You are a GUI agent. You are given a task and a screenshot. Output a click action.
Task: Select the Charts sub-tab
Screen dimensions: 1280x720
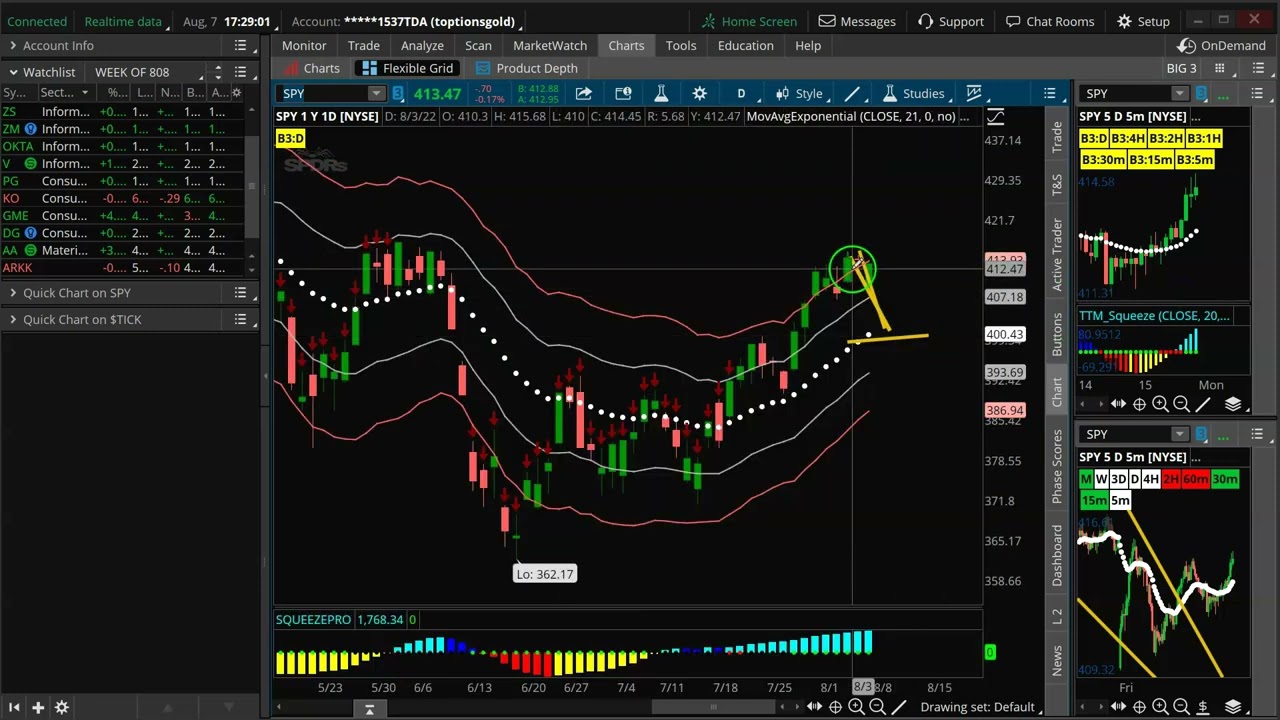pyautogui.click(x=313, y=68)
